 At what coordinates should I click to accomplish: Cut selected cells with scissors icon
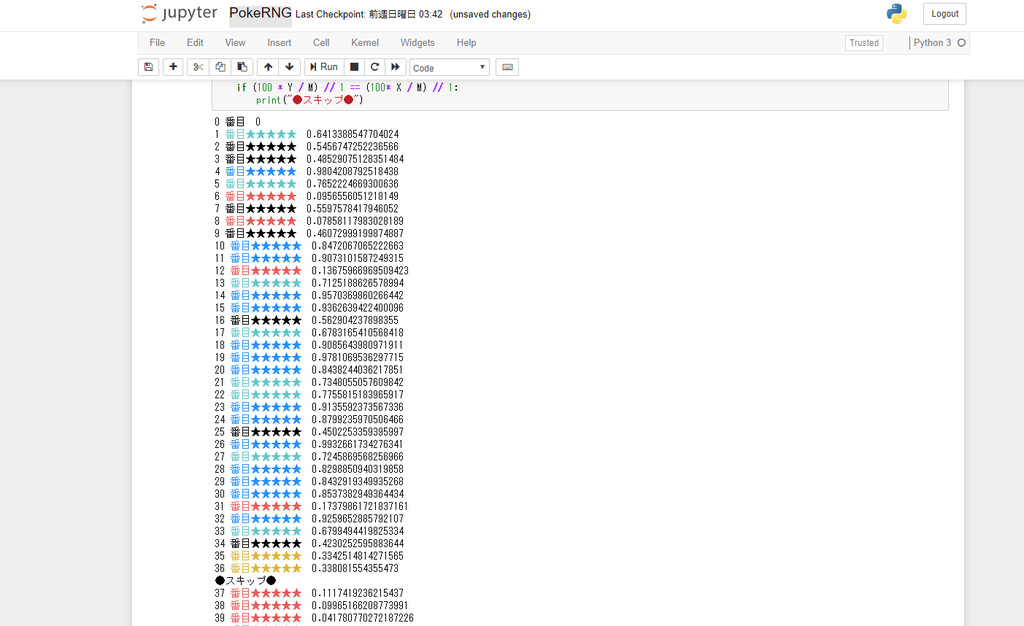coord(199,67)
